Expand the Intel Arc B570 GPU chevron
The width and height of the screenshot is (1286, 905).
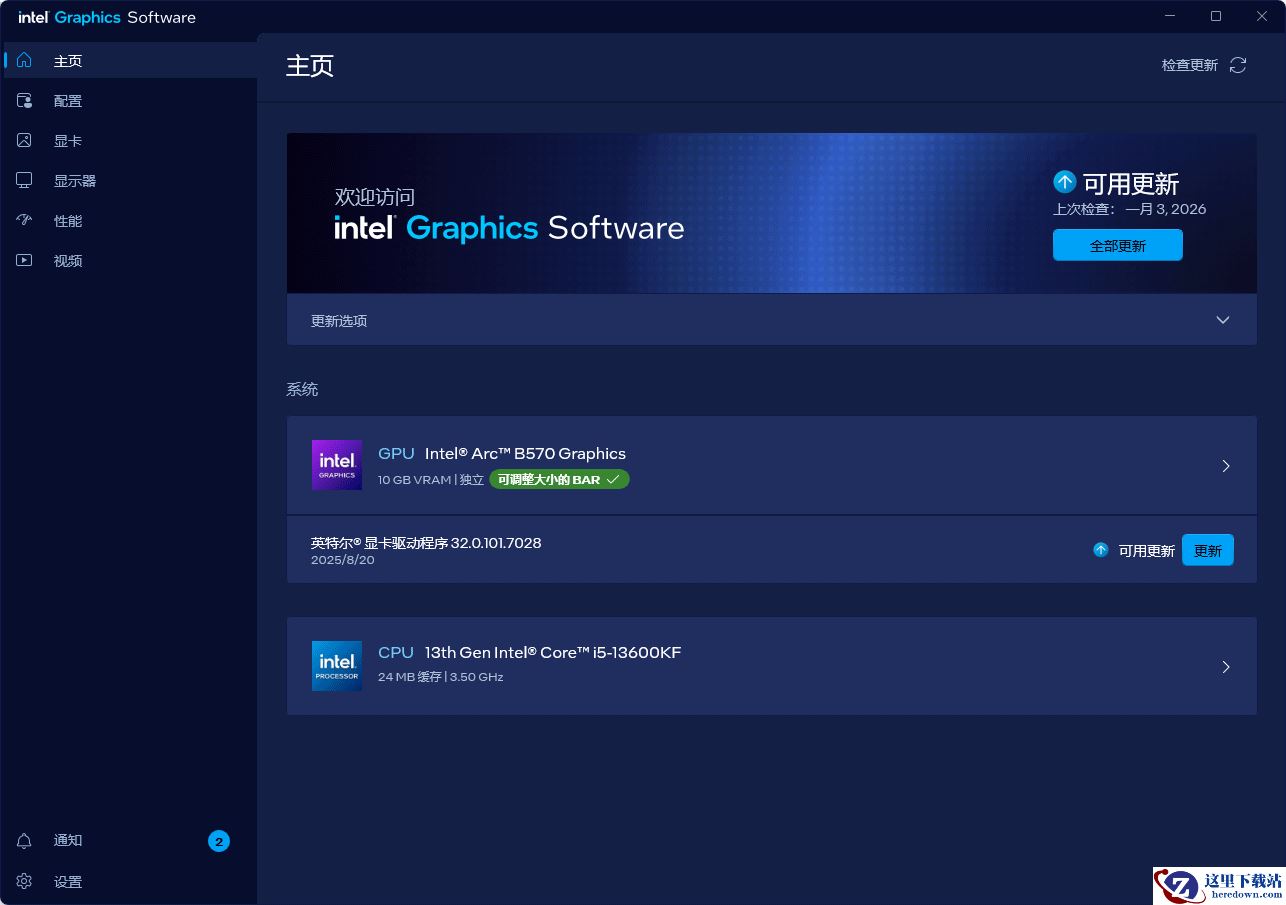click(x=1226, y=466)
